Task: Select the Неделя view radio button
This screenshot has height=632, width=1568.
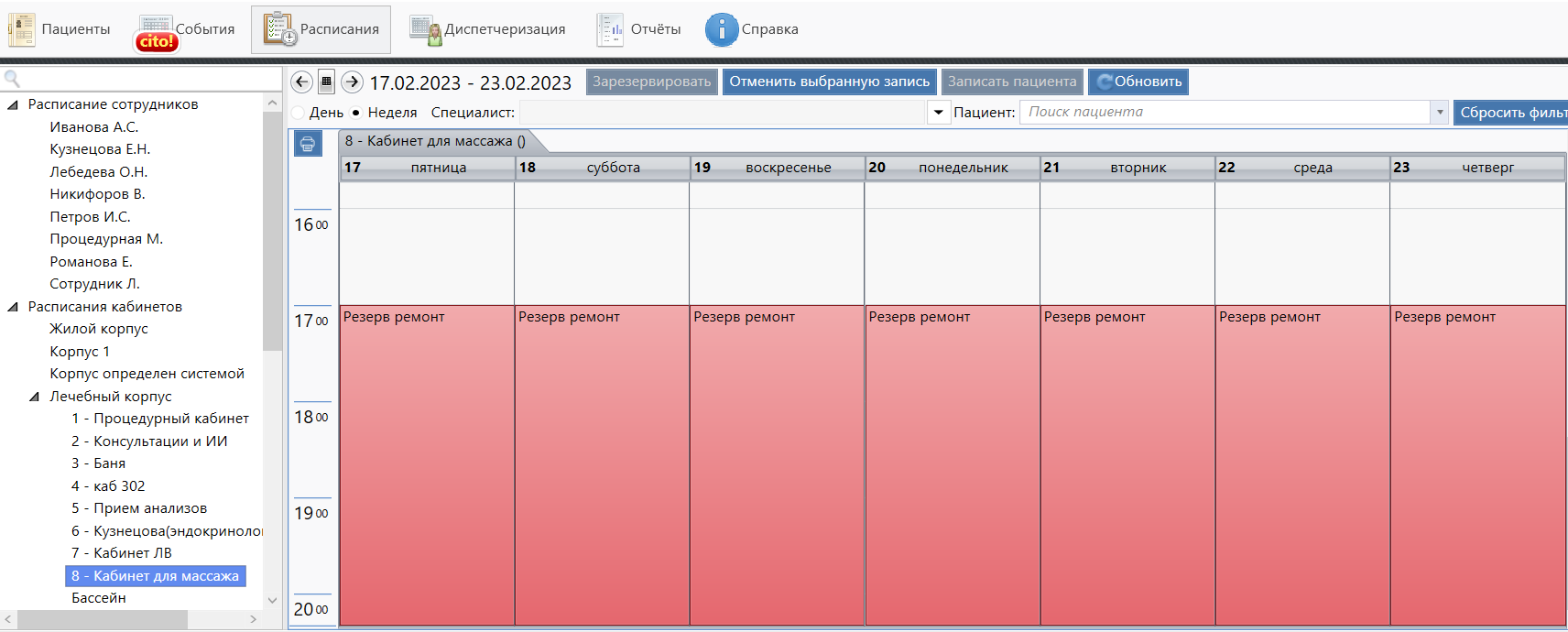Action: [x=356, y=113]
